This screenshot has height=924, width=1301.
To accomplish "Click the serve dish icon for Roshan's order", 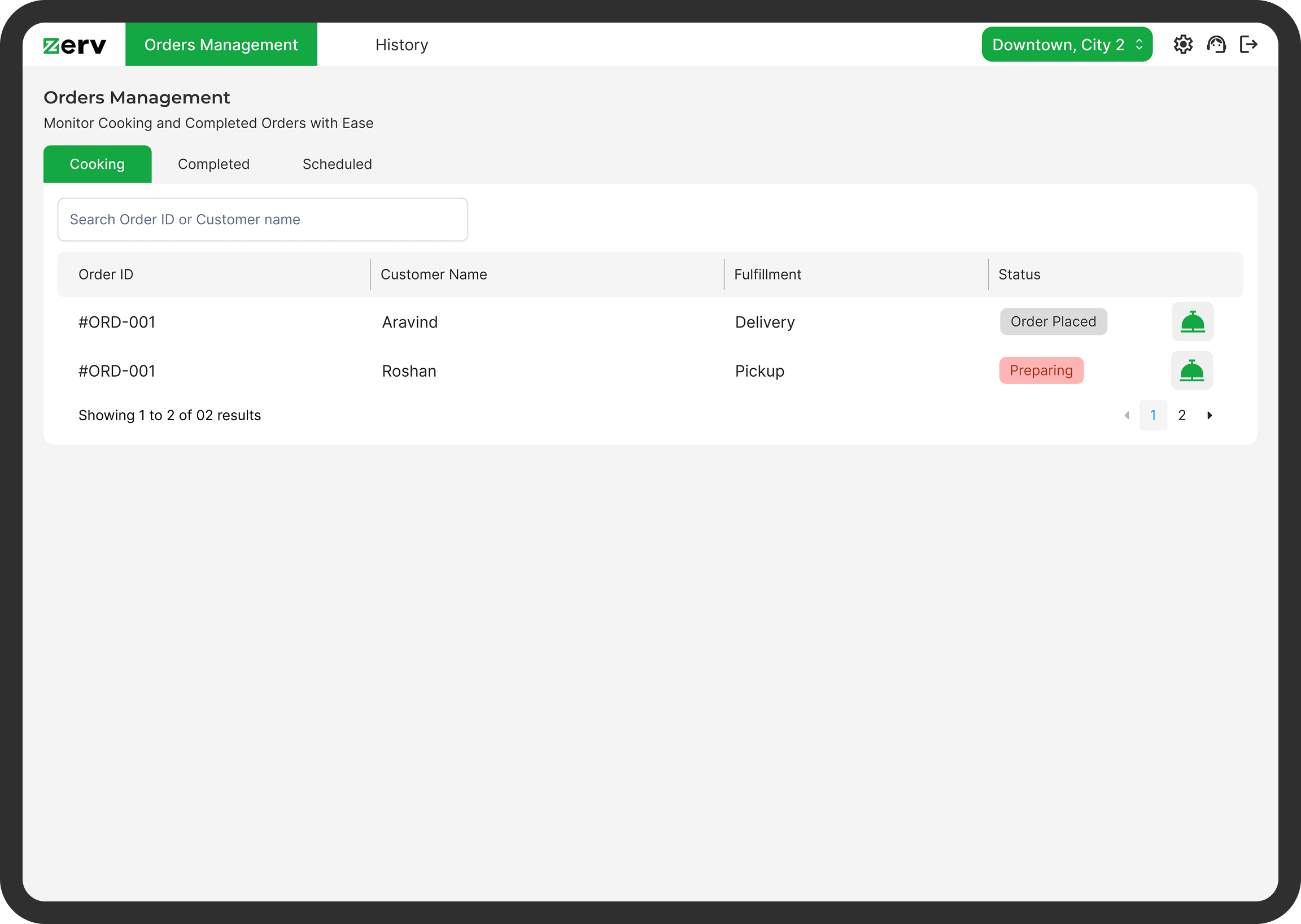I will point(1193,371).
